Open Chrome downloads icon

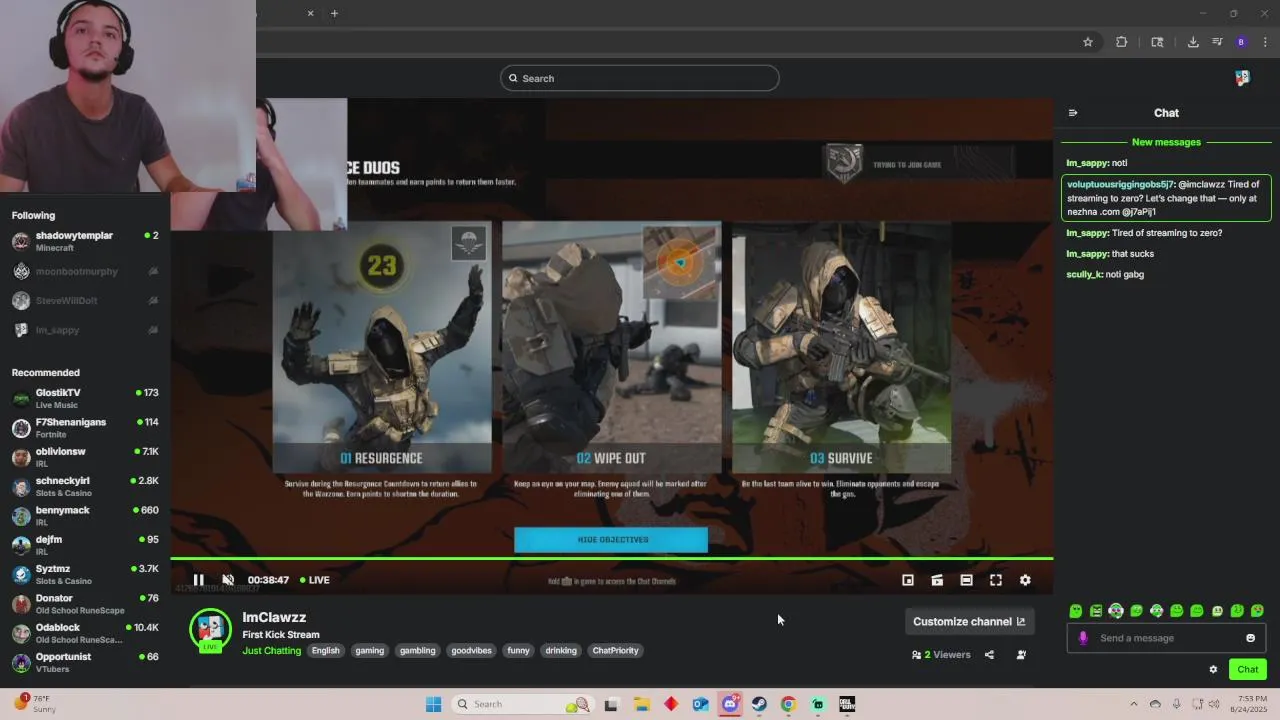click(1193, 42)
